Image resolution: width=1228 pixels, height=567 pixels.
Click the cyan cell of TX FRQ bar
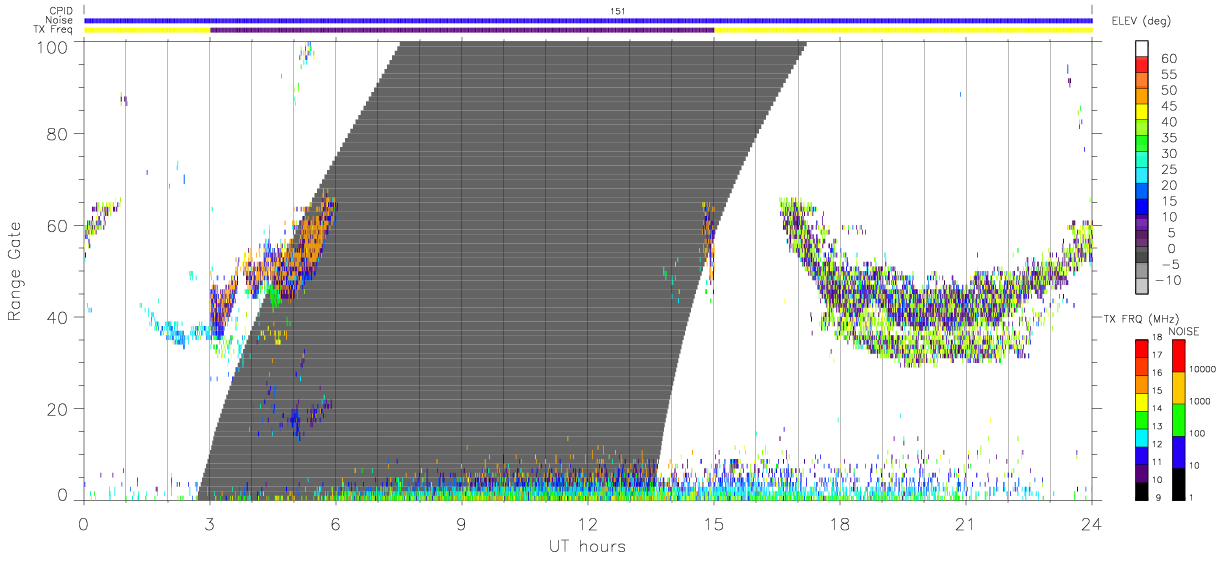(1141, 437)
